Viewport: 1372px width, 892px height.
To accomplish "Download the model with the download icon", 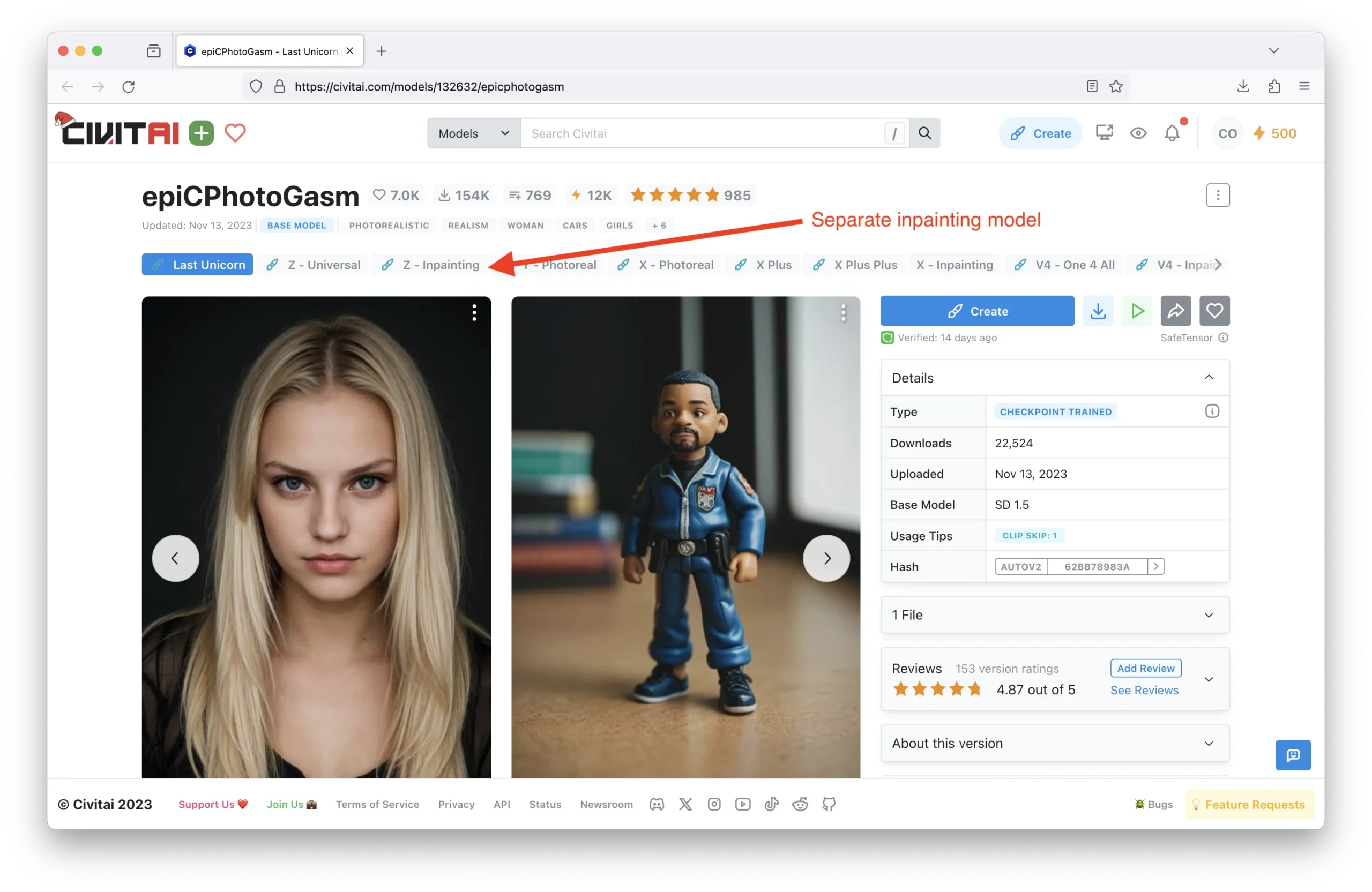I will [1098, 311].
